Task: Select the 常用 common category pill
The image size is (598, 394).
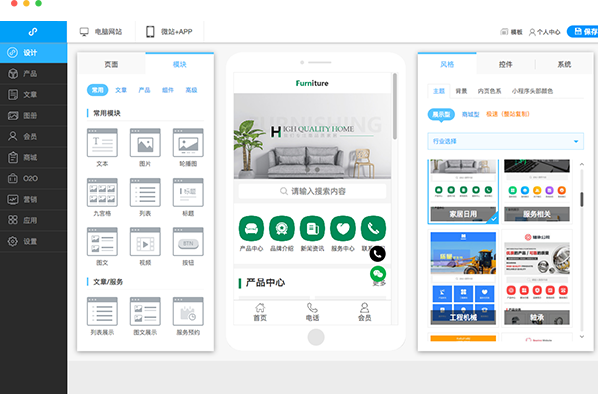Action: point(98,90)
